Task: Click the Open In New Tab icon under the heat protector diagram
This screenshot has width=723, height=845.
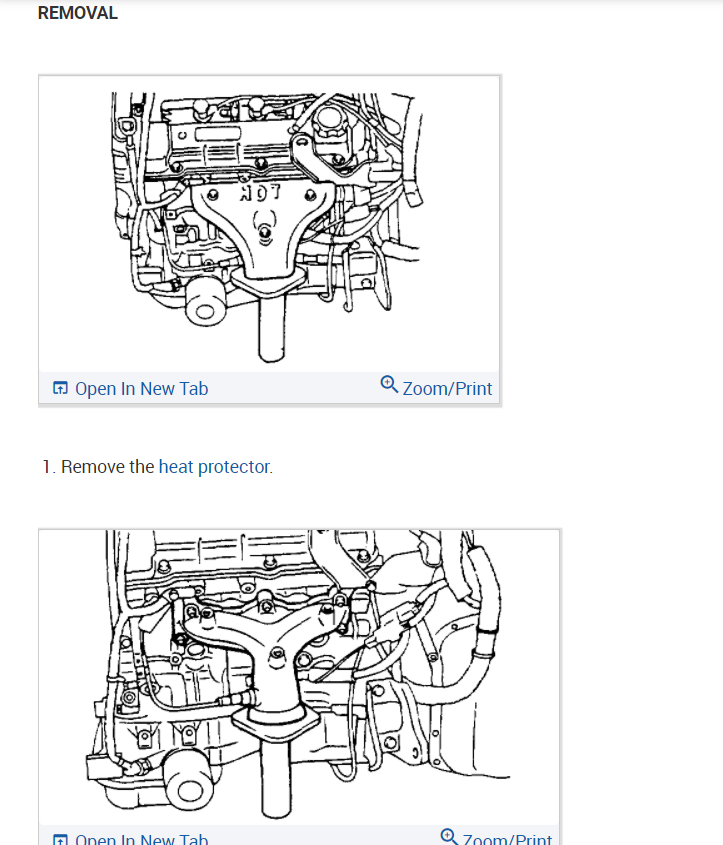Action: [x=60, y=388]
